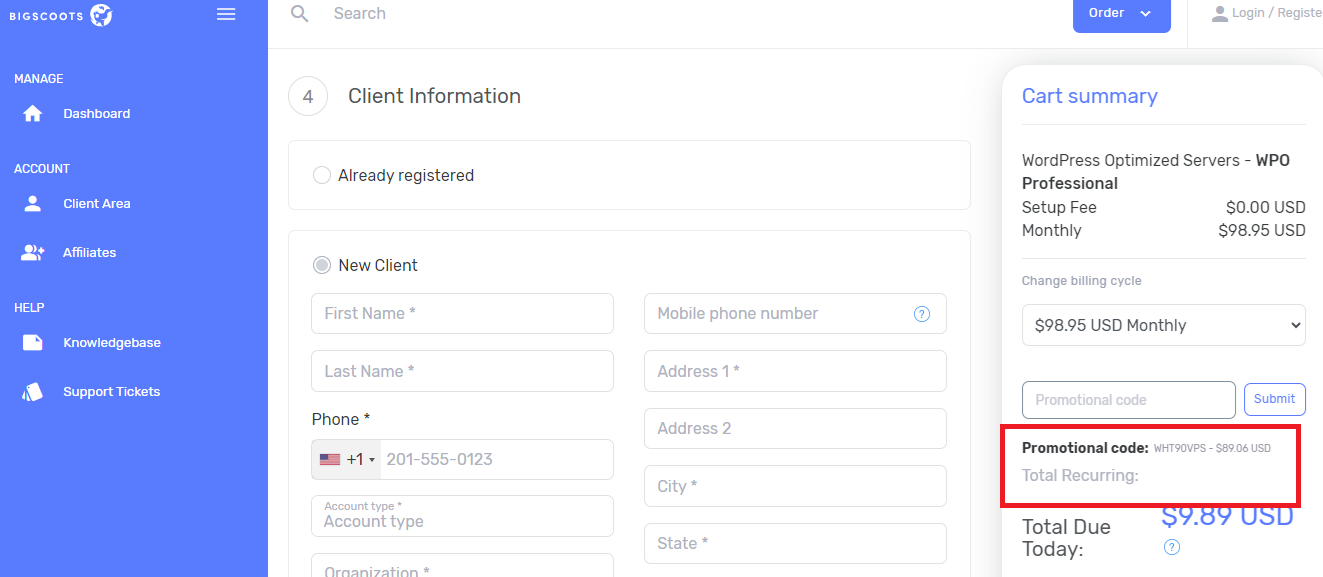Open Support Tickets in the sidebar

[x=112, y=392]
